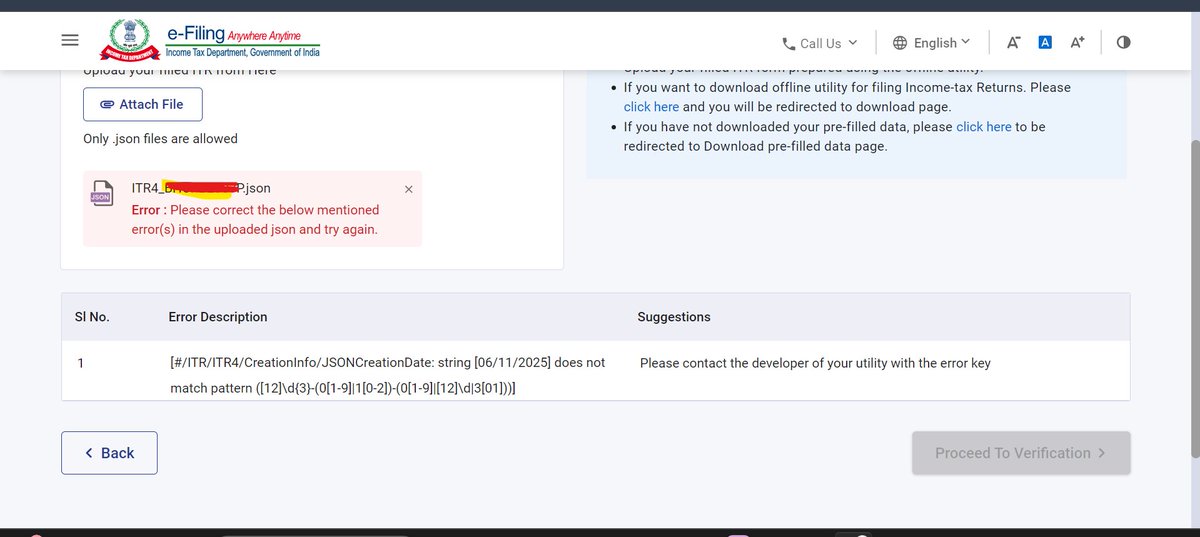
Task: Click the ITR4 json file name
Action: tap(201, 188)
